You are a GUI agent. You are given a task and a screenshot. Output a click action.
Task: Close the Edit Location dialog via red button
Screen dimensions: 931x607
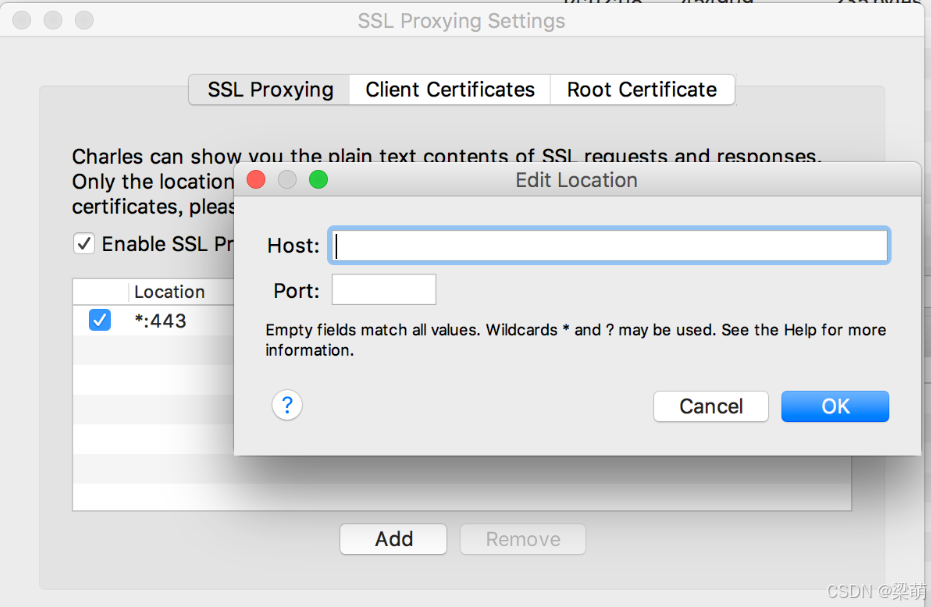pyautogui.click(x=256, y=179)
